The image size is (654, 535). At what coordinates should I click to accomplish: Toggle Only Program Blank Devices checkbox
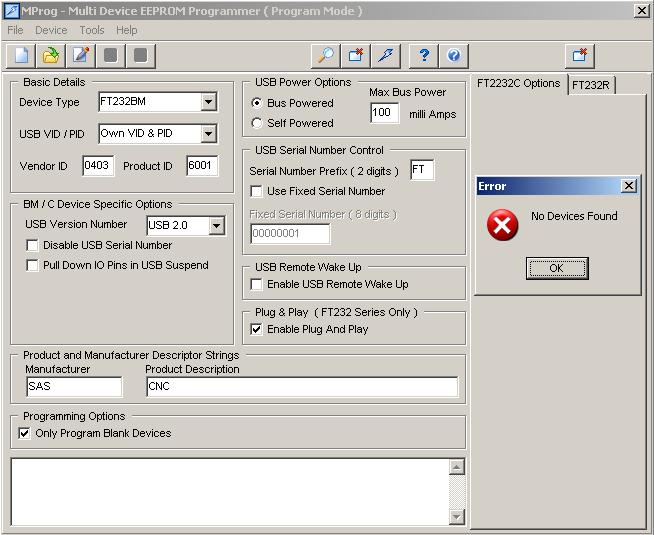(25, 433)
